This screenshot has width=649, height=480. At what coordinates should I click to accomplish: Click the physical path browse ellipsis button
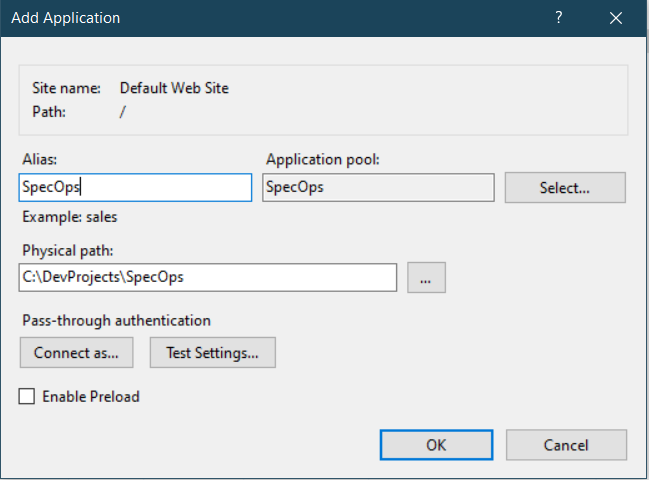(x=426, y=278)
